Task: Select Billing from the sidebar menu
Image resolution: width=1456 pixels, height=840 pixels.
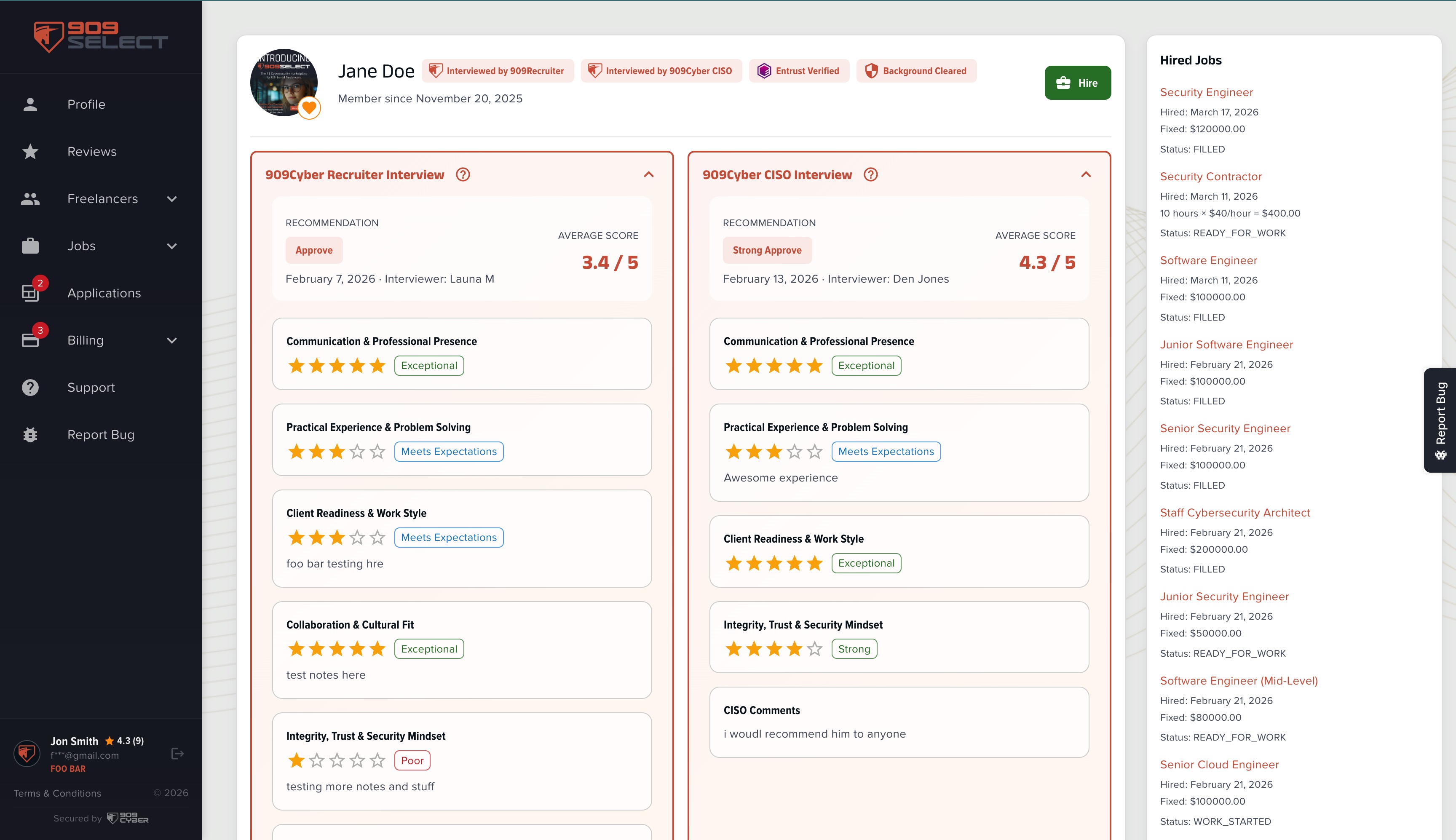Action: 85,340
